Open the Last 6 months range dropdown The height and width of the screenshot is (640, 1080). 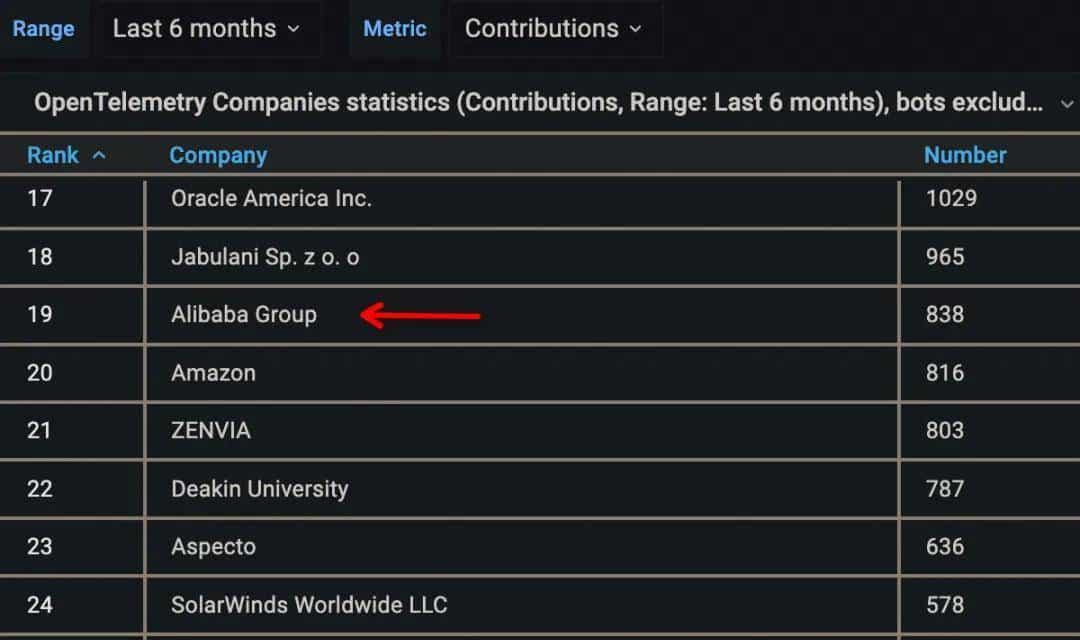(x=206, y=29)
